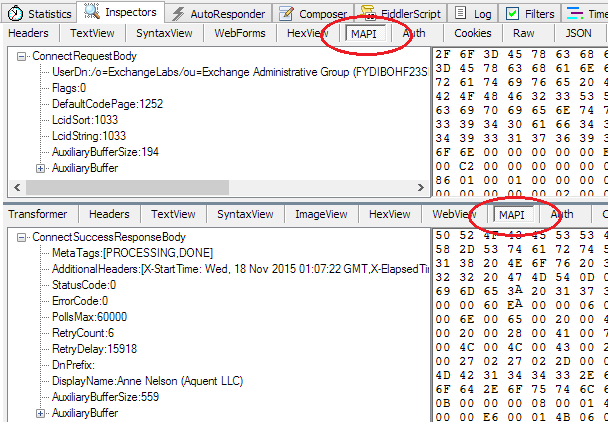Select response Auth inspector tab
The image size is (608, 422).
point(562,214)
